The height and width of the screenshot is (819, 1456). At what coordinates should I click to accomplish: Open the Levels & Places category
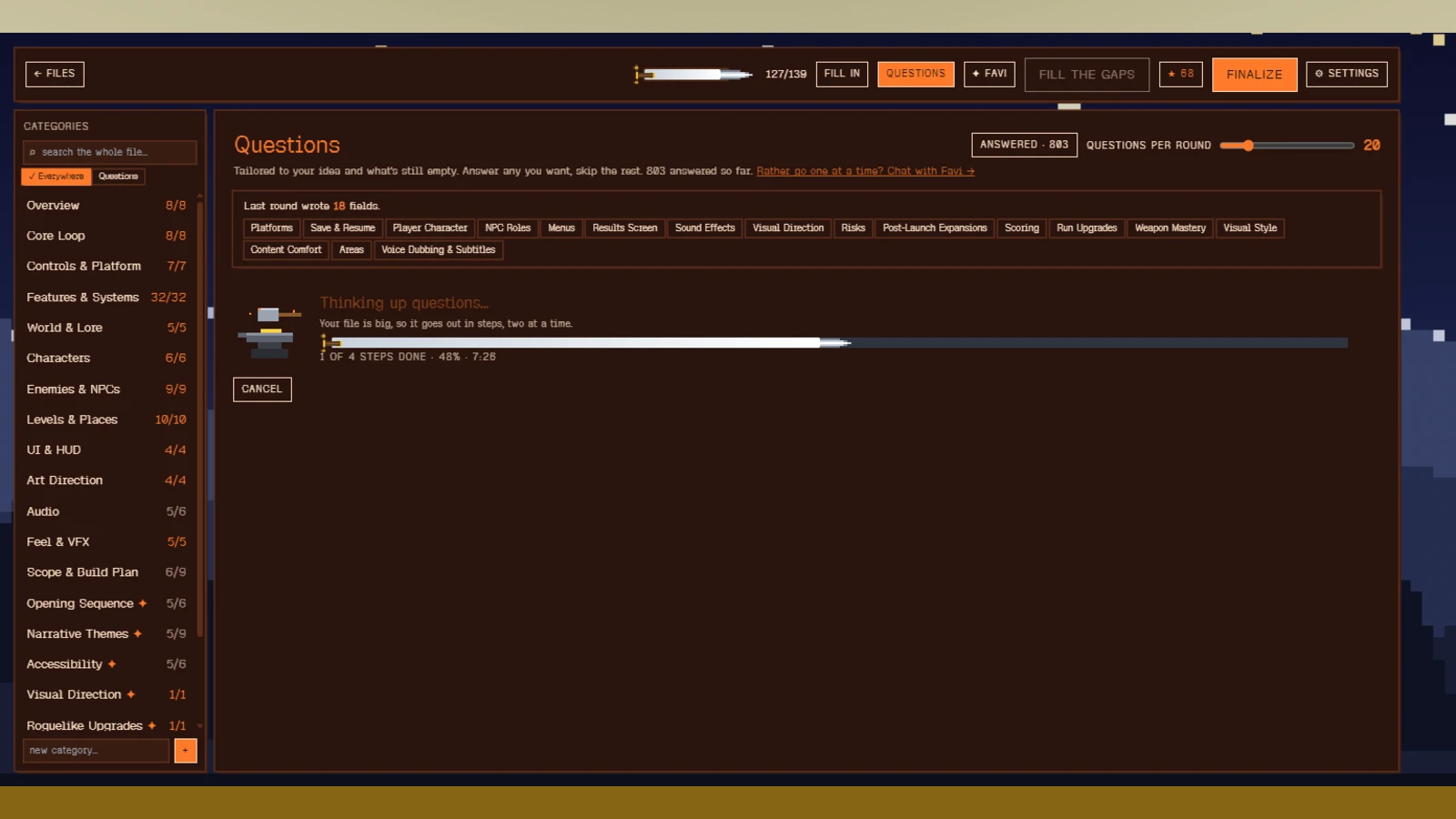(x=106, y=420)
